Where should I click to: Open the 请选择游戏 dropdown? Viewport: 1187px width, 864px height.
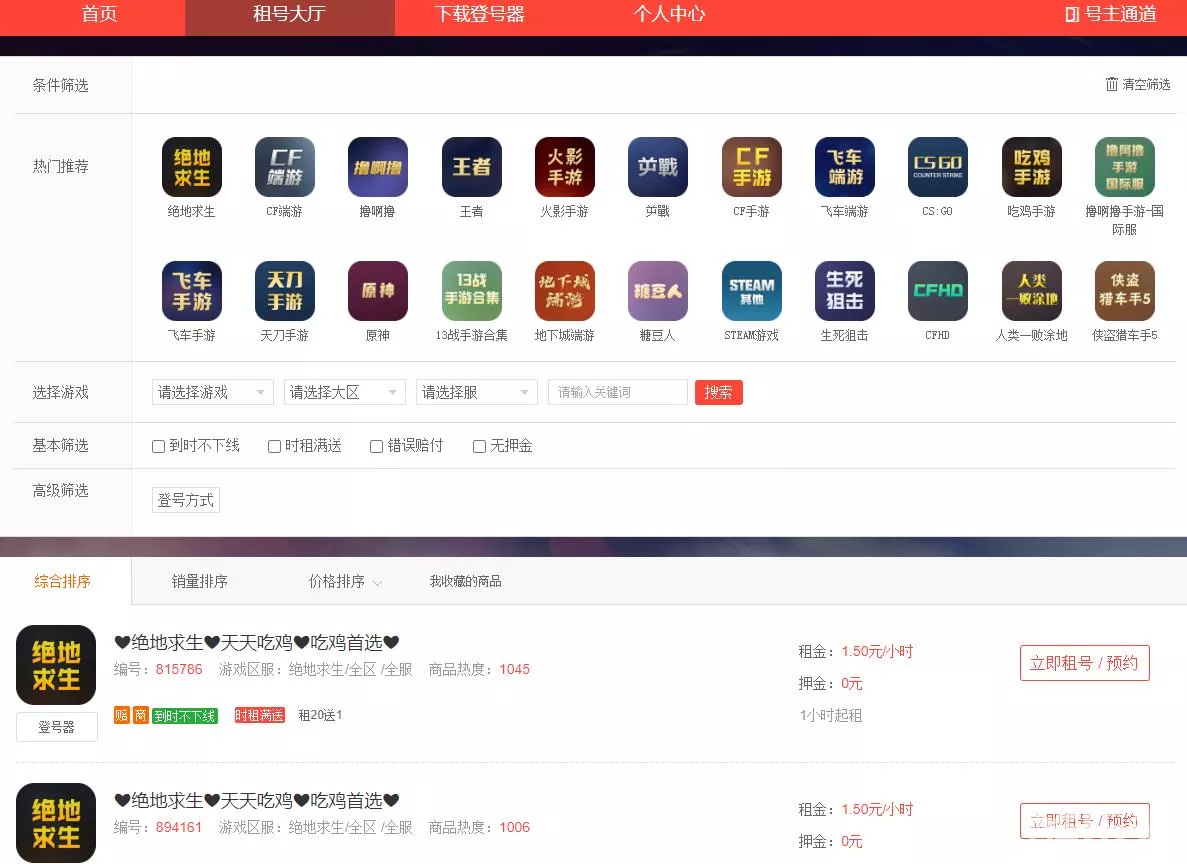(212, 392)
